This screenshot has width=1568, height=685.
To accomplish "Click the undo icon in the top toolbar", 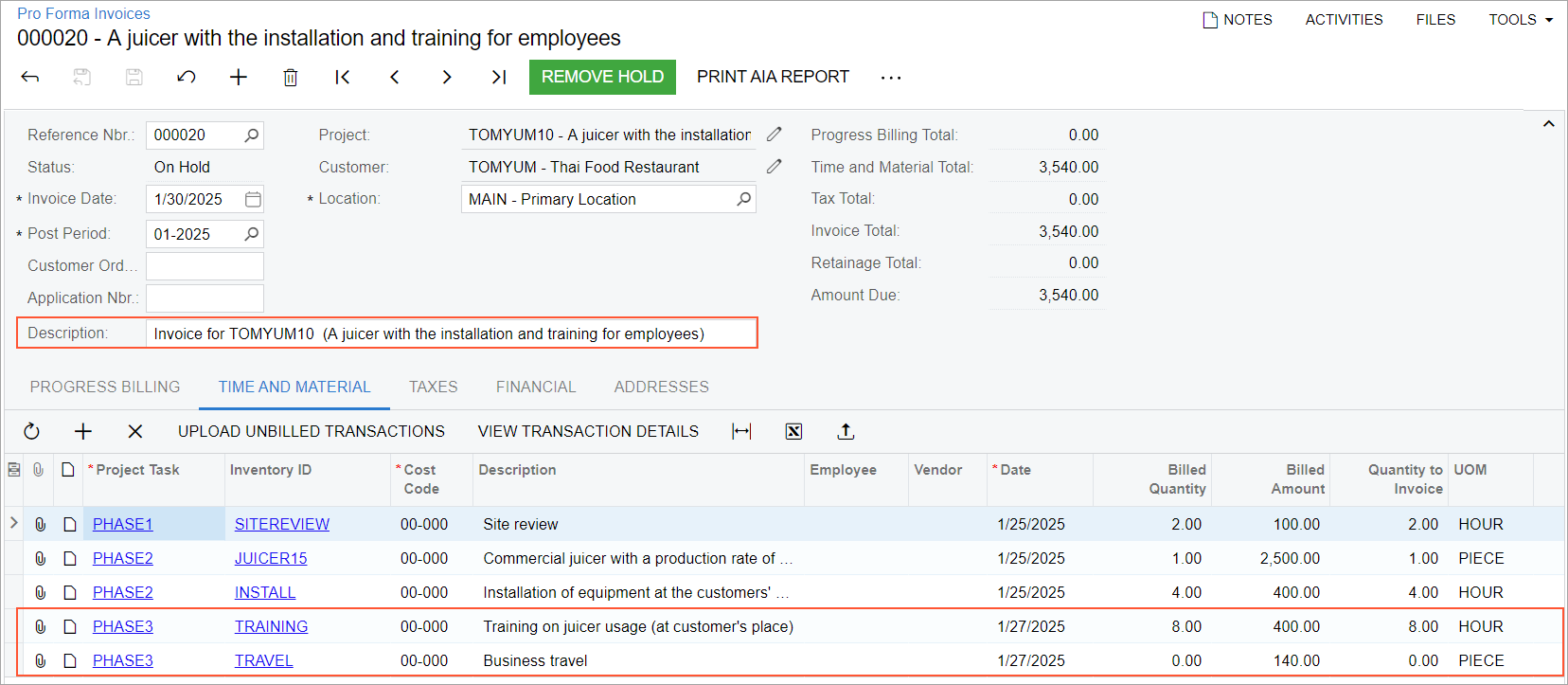I will pos(187,77).
